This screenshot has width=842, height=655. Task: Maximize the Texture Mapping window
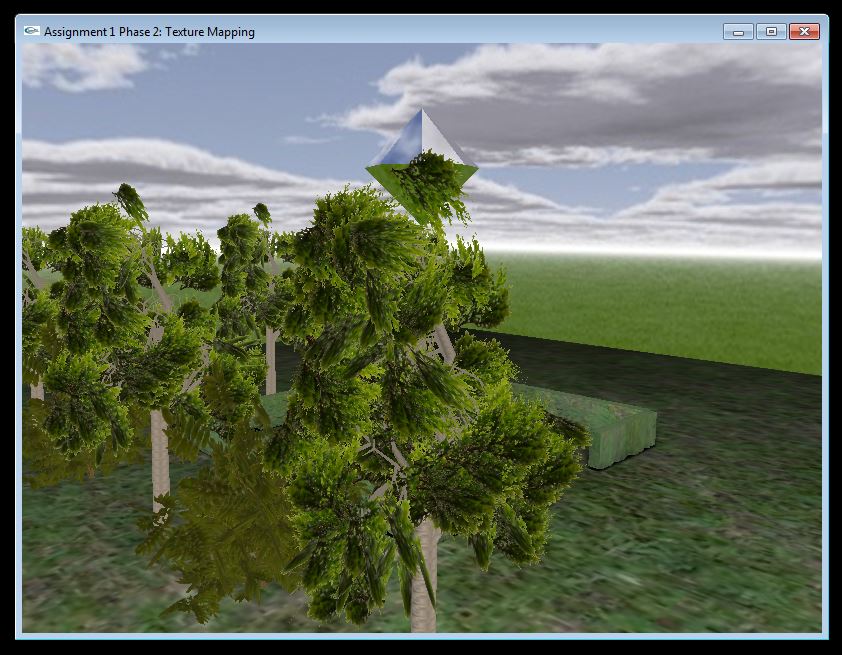pos(771,32)
